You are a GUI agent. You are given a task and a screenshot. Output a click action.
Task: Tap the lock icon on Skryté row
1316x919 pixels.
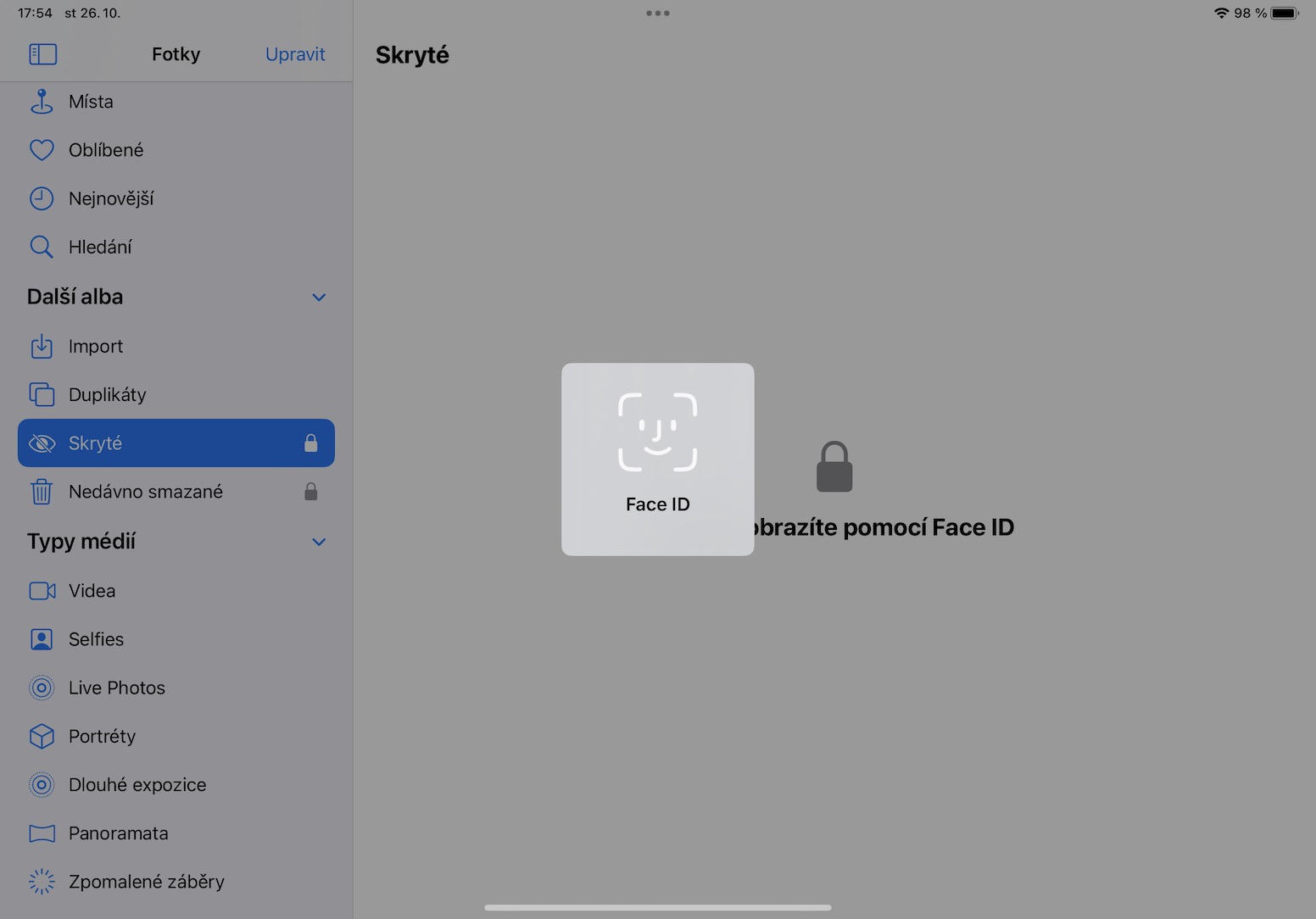[311, 443]
